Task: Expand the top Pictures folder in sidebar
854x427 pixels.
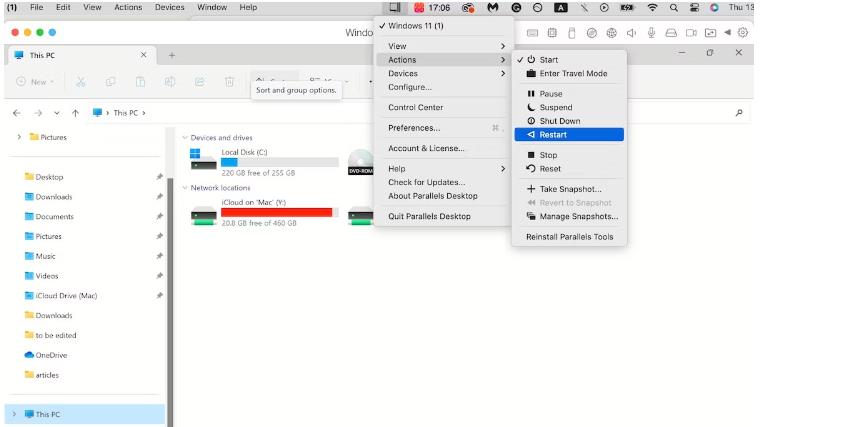Action: pos(19,137)
